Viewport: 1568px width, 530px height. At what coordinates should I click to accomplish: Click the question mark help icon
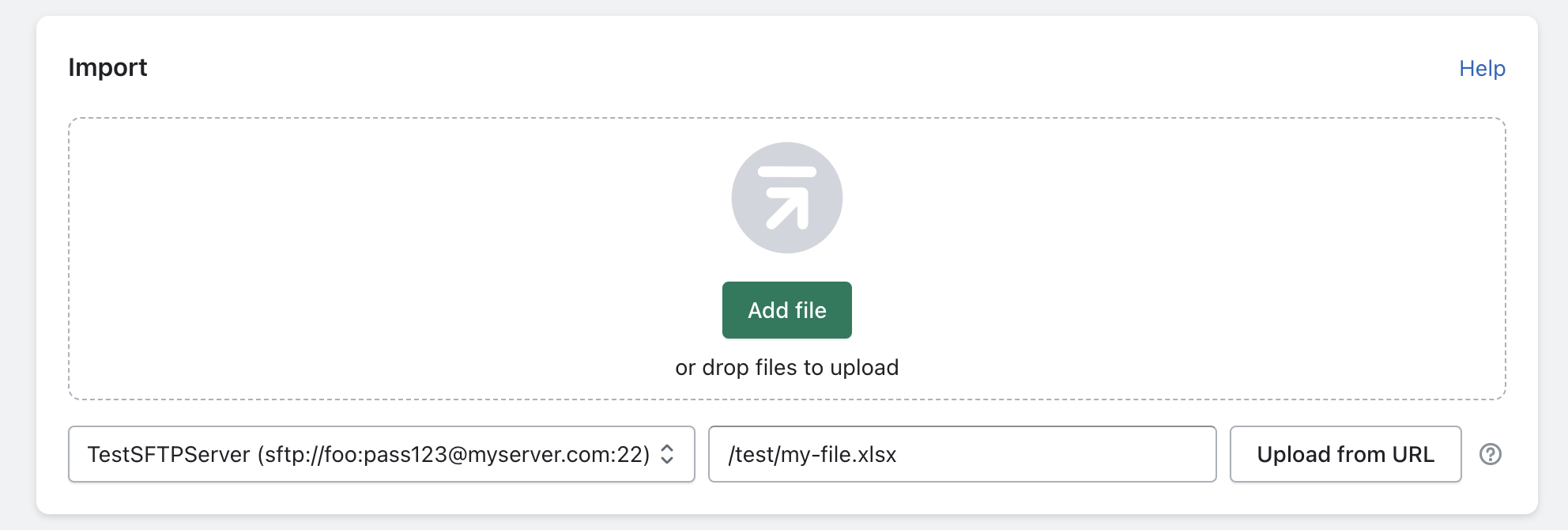coord(1490,454)
